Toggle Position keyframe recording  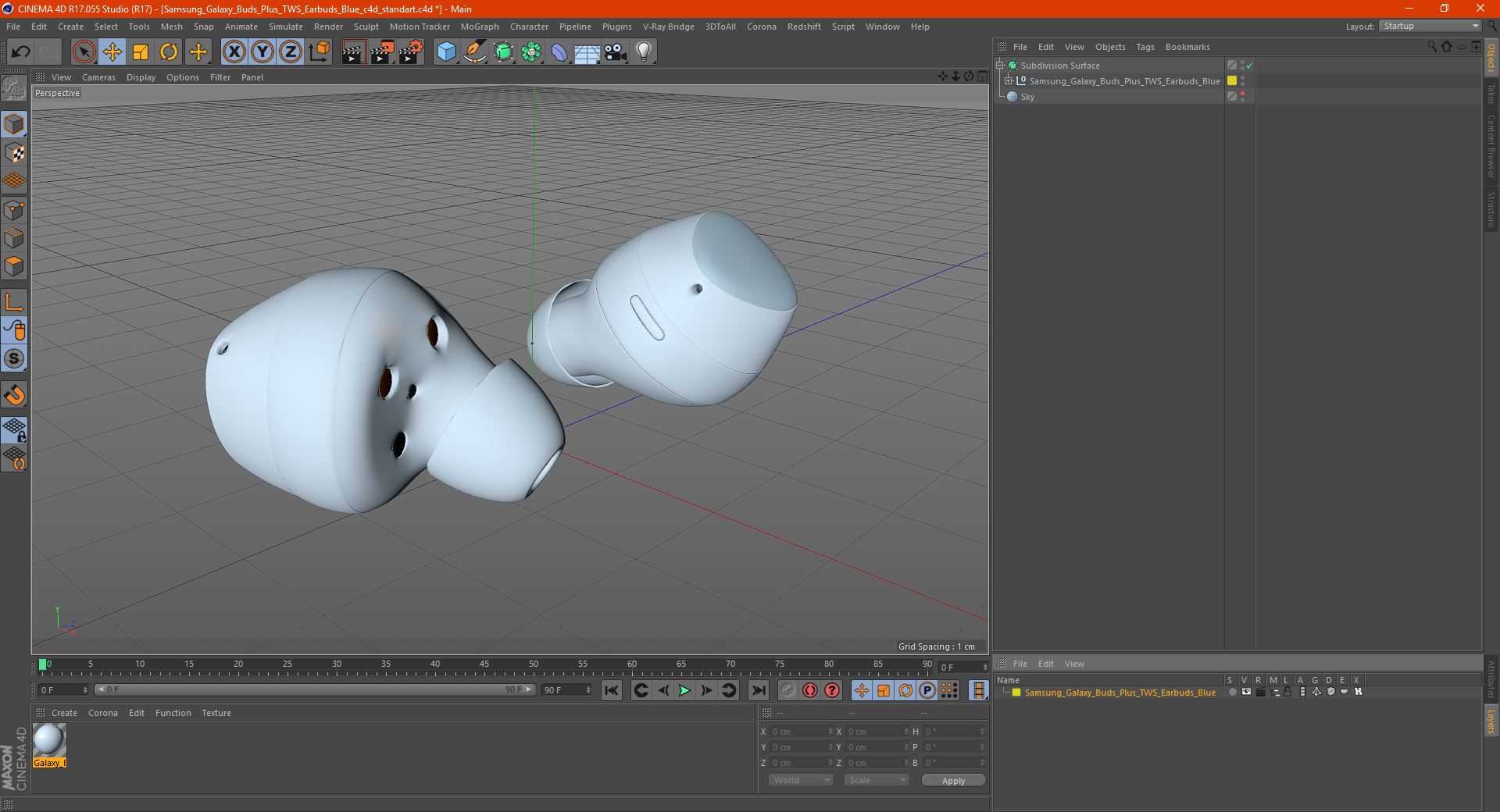pos(861,690)
